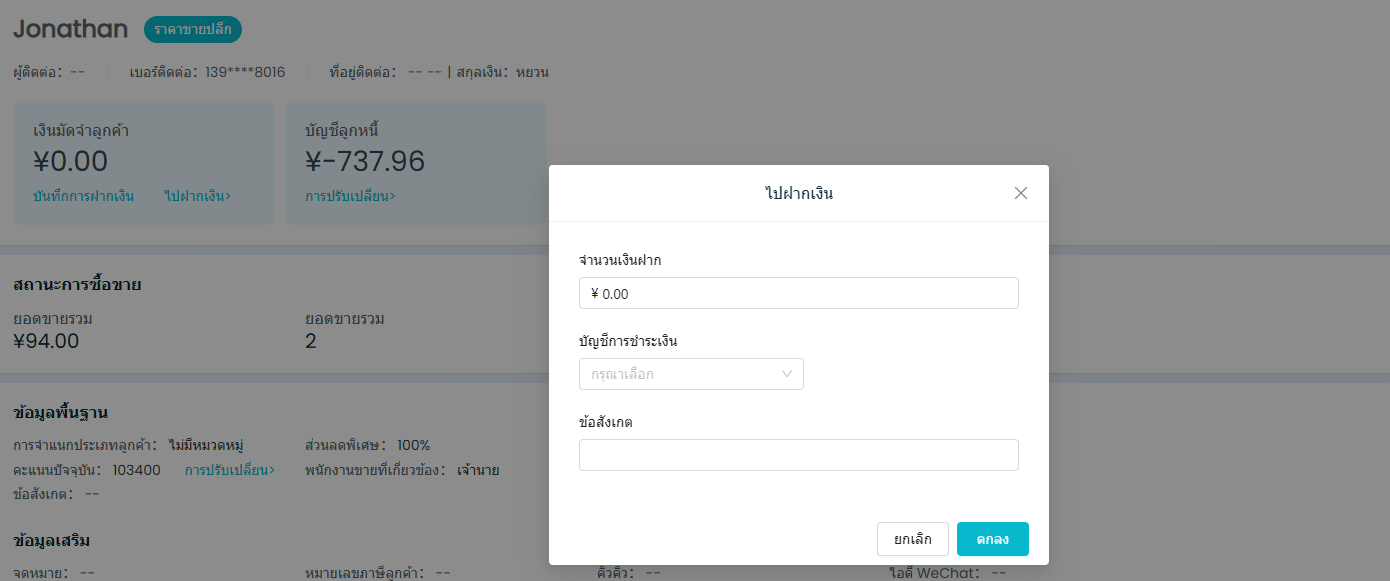Close the ไปฝากเงิน dialog with the X icon
Screen dimensions: 1390x581
click(x=1020, y=193)
